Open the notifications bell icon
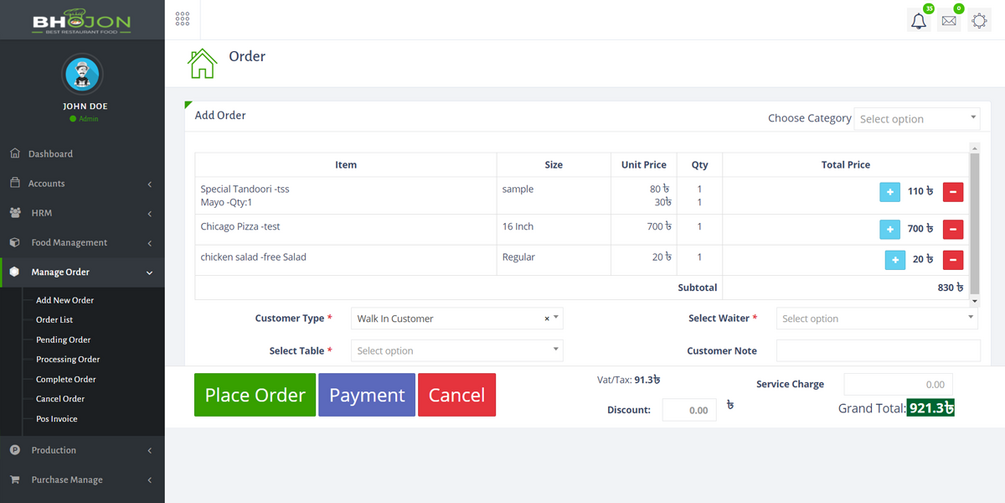Screen dimensions: 1005x503 click(x=918, y=21)
